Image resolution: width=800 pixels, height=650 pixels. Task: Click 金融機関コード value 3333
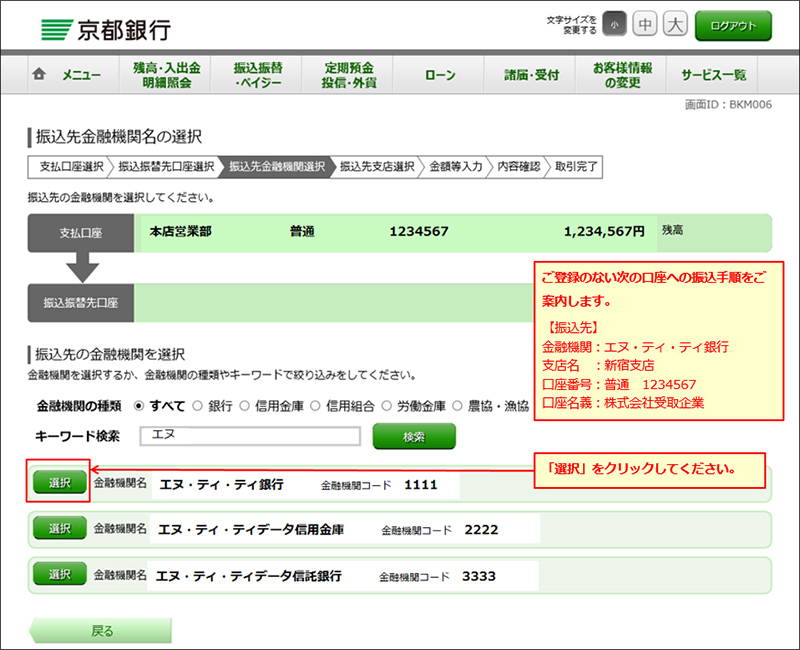tap(479, 576)
